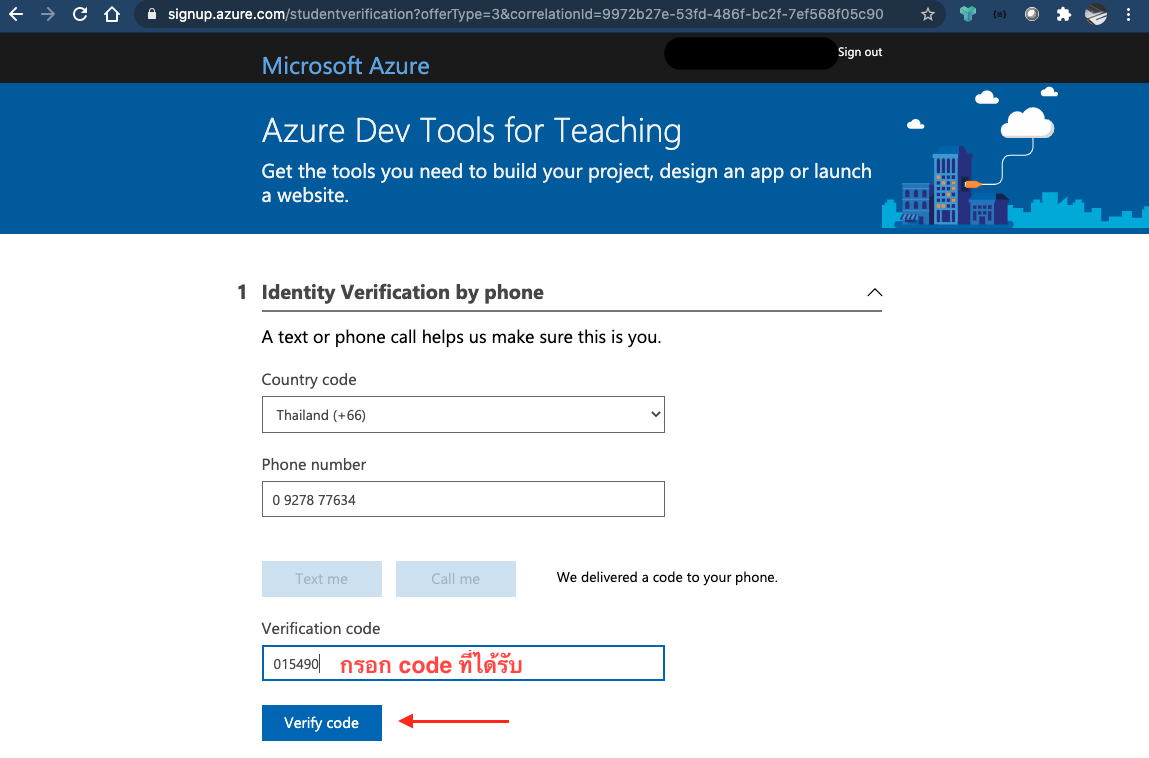Click the browser forward arrow
The image size is (1149, 758).
[48, 15]
